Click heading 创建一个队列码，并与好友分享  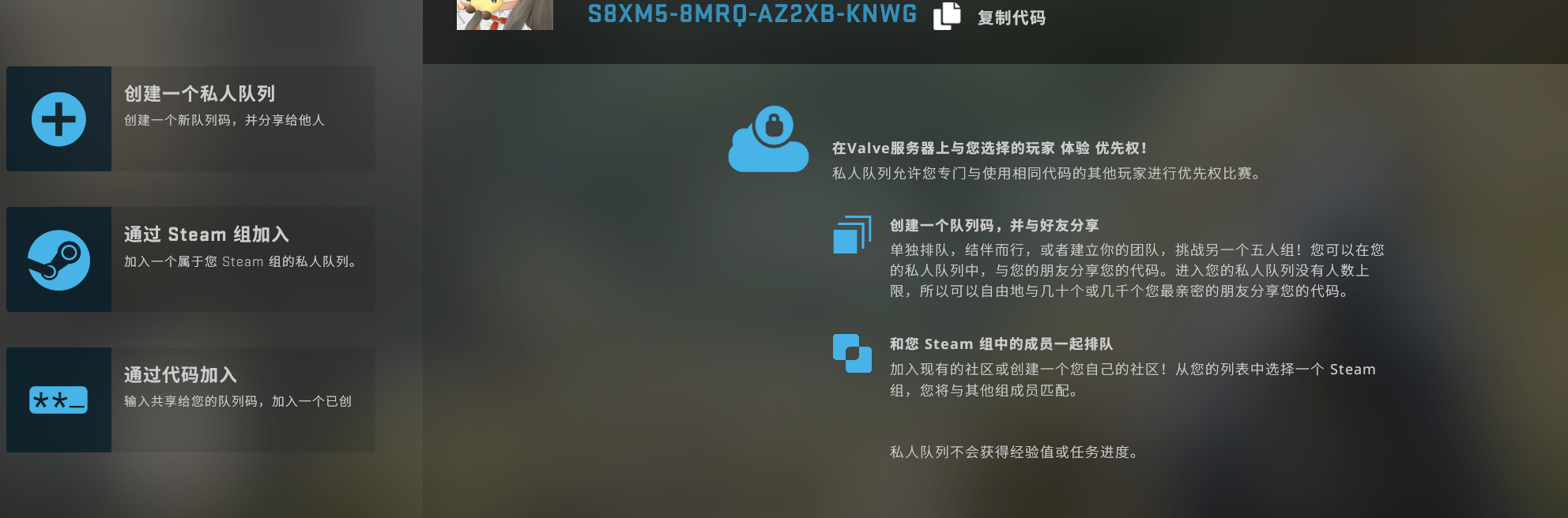994,226
